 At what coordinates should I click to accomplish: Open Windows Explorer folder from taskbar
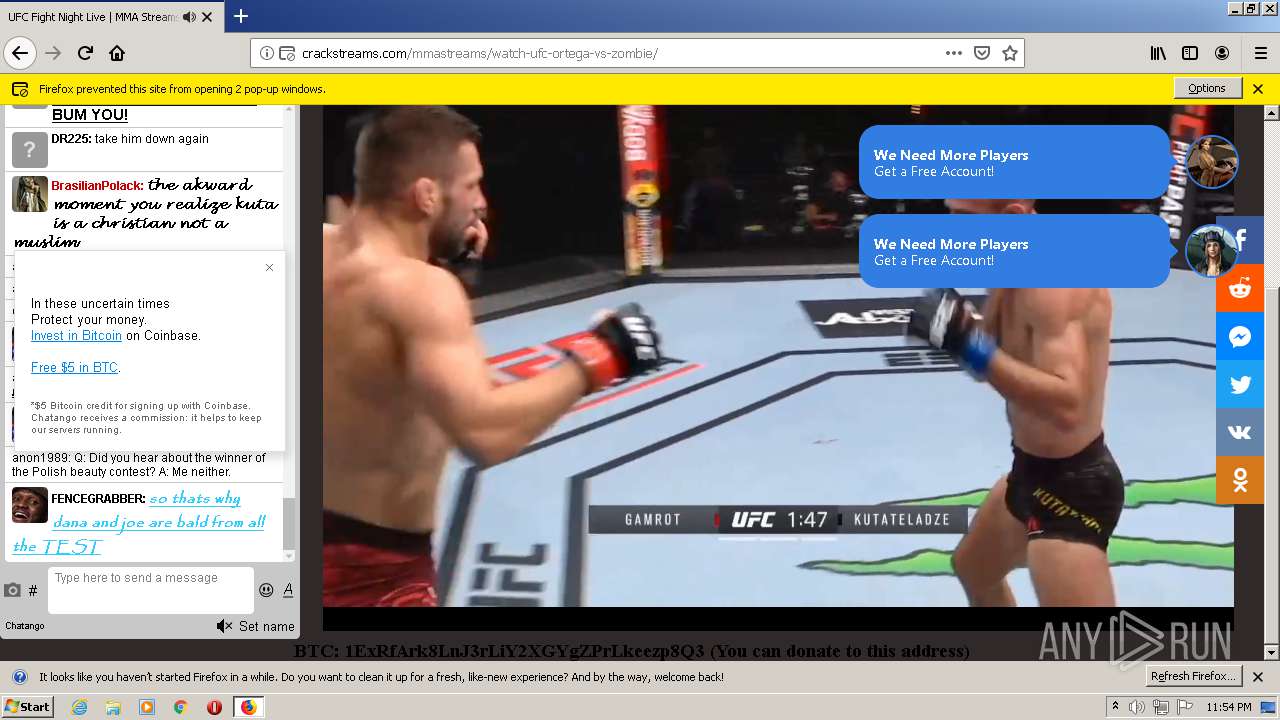pos(113,707)
